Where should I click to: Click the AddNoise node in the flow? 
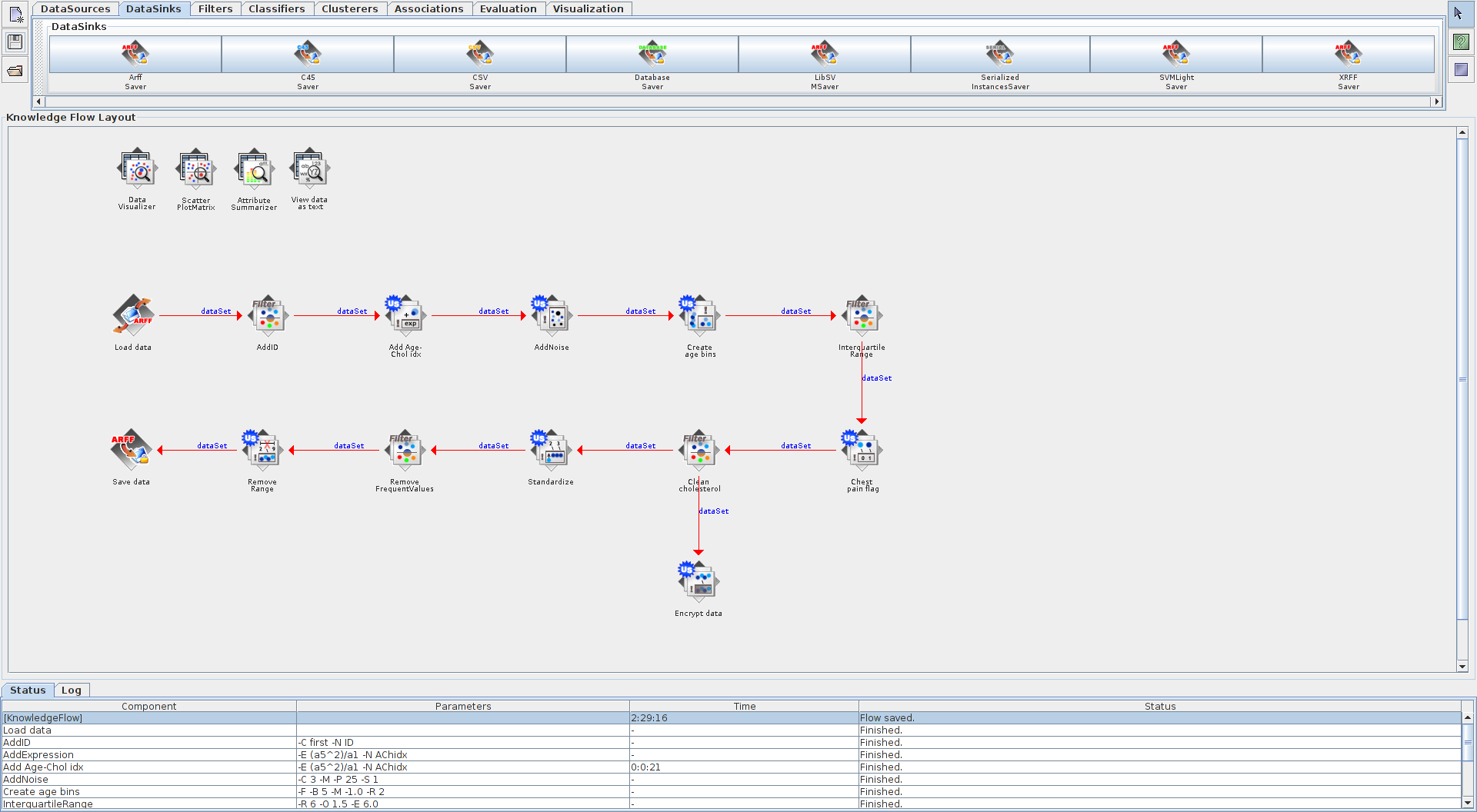[x=552, y=315]
